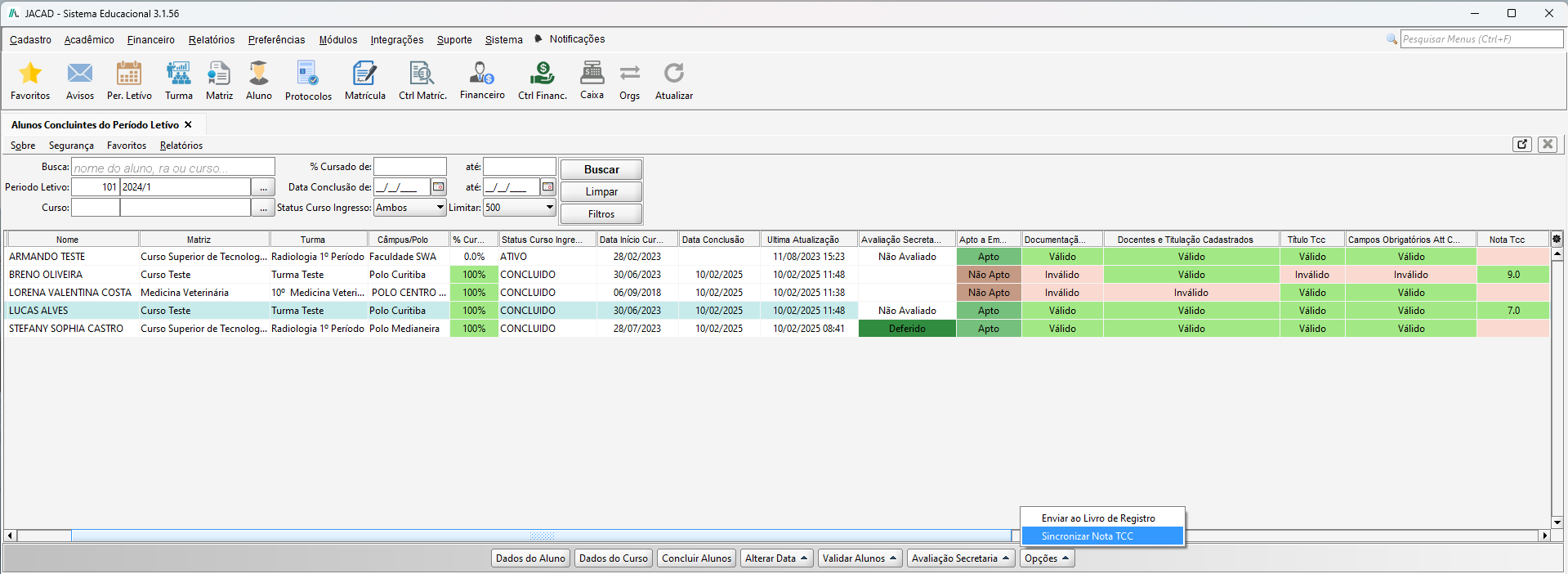Viewport: 1568px width, 574px height.
Task: Click the Notificações bell icon
Action: (x=538, y=38)
